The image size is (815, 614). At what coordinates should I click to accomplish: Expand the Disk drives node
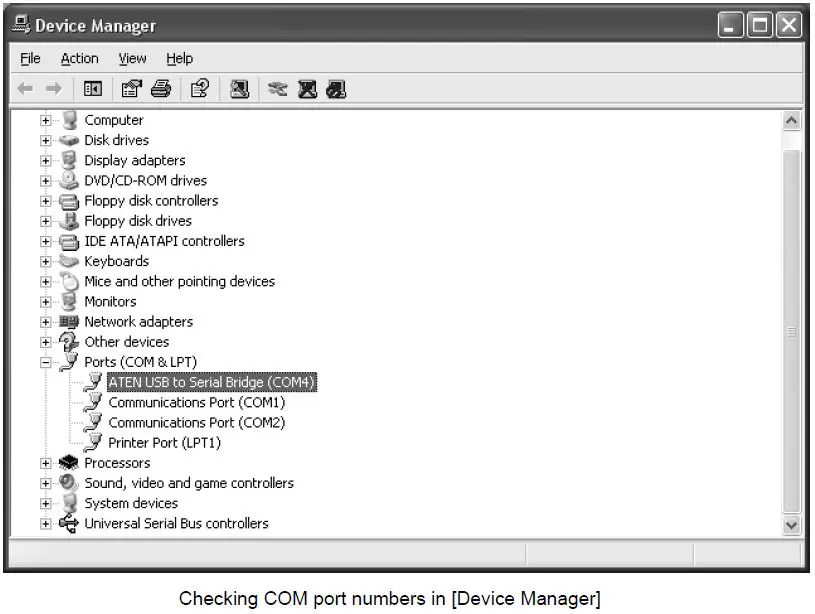coord(46,141)
